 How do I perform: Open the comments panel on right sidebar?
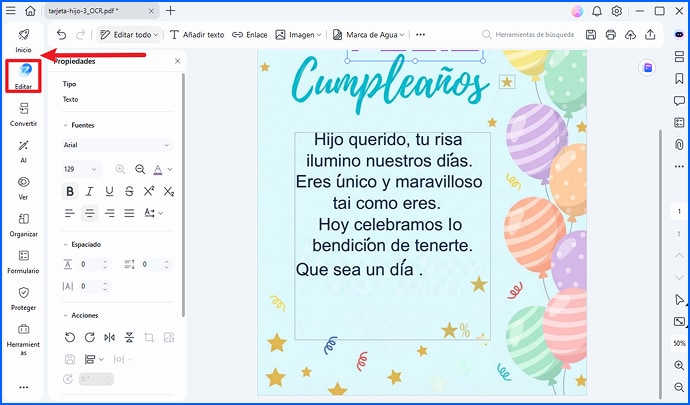pos(679,101)
